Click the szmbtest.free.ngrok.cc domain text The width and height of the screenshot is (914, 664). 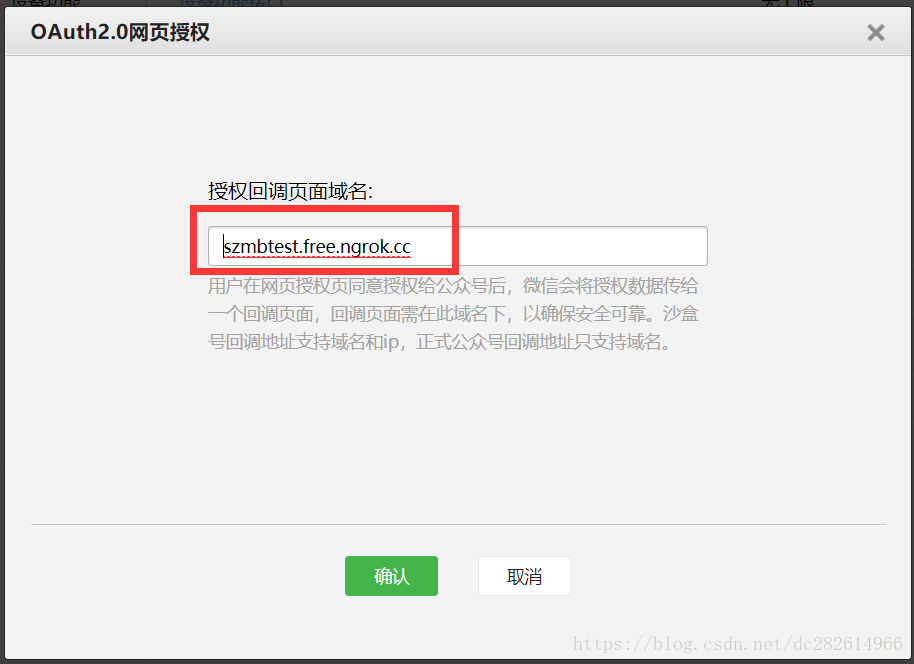click(317, 247)
